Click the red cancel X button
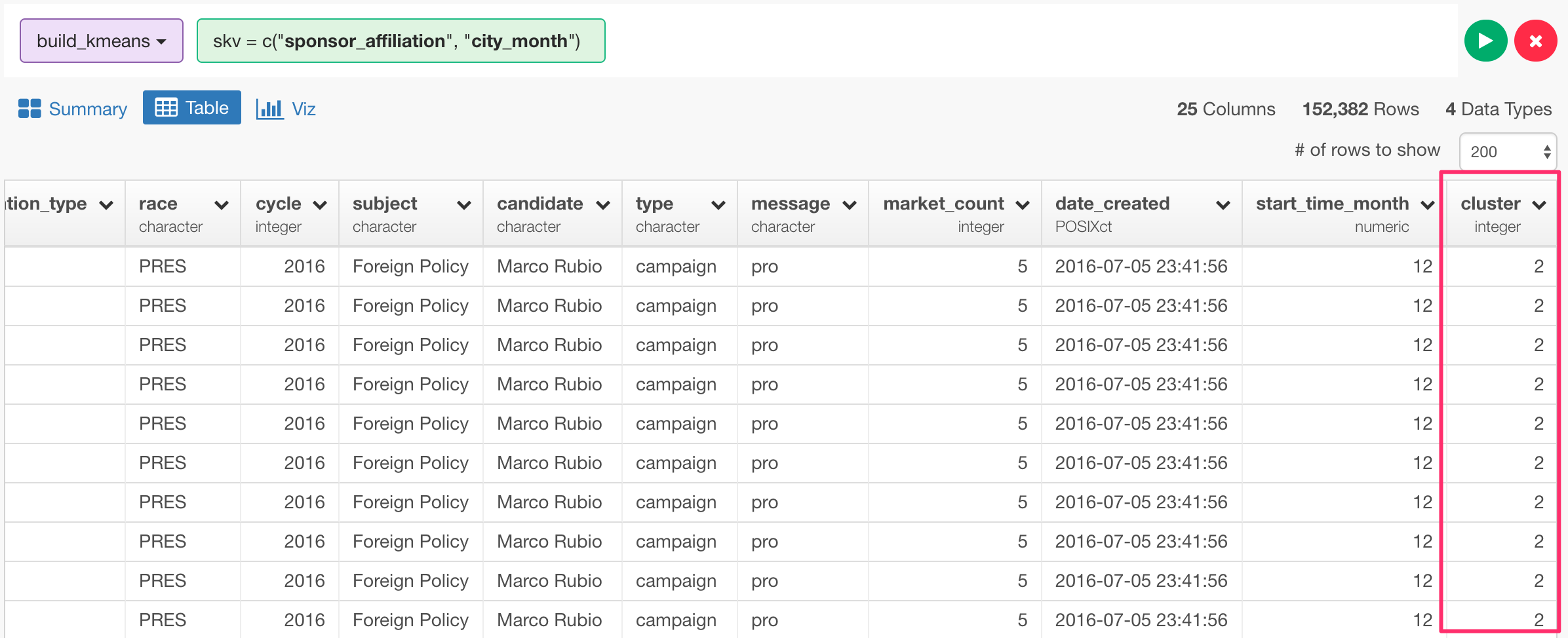1568x638 pixels. [1535, 41]
